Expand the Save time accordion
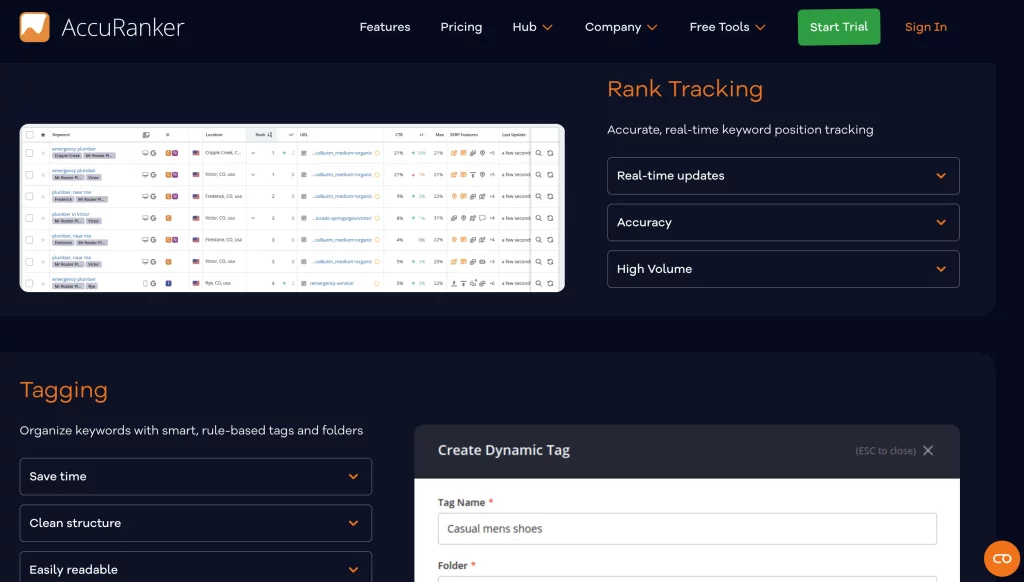The width and height of the screenshot is (1024, 582). (195, 476)
